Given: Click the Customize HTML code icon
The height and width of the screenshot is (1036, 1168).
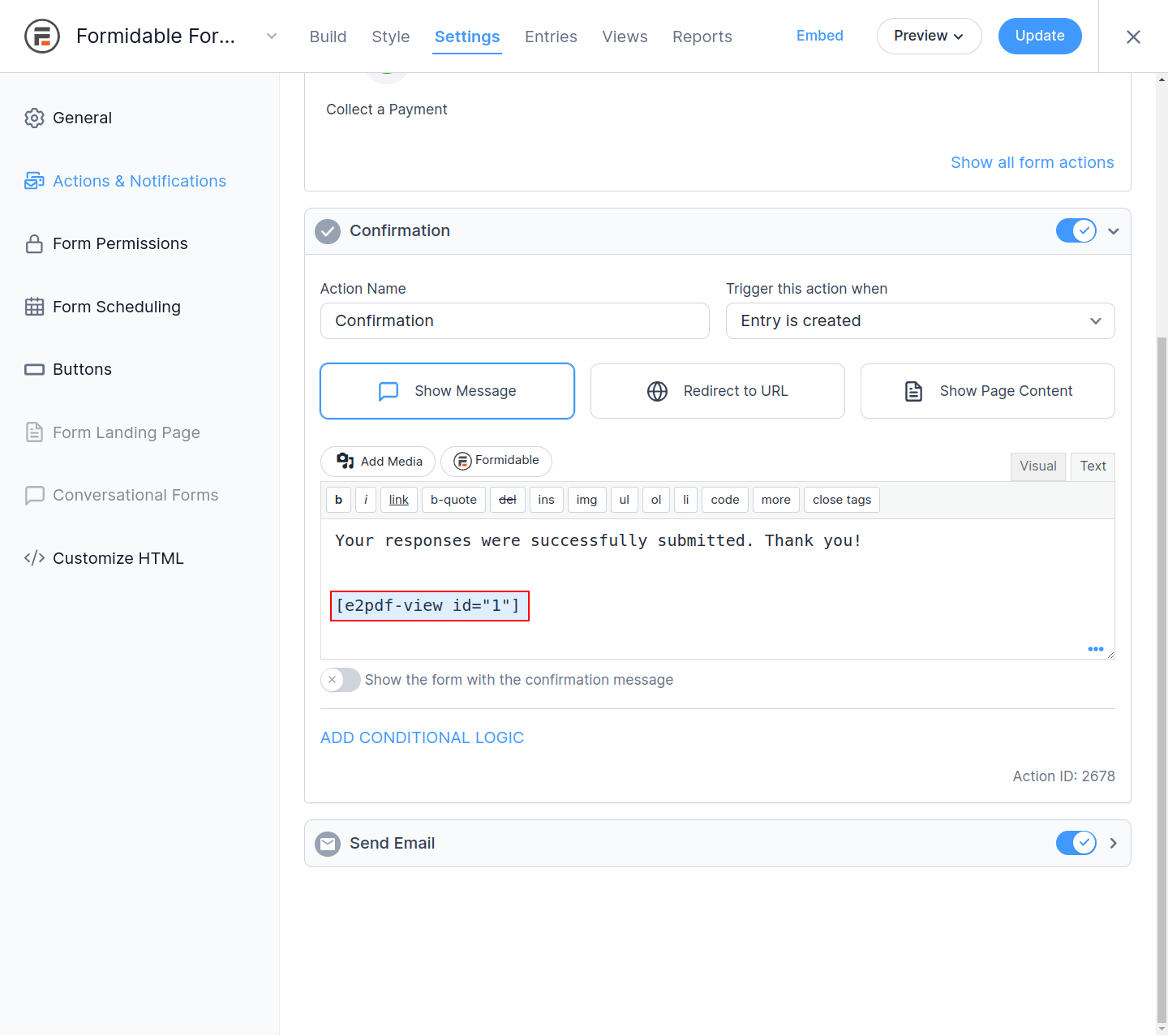Looking at the screenshot, I should pos(34,558).
